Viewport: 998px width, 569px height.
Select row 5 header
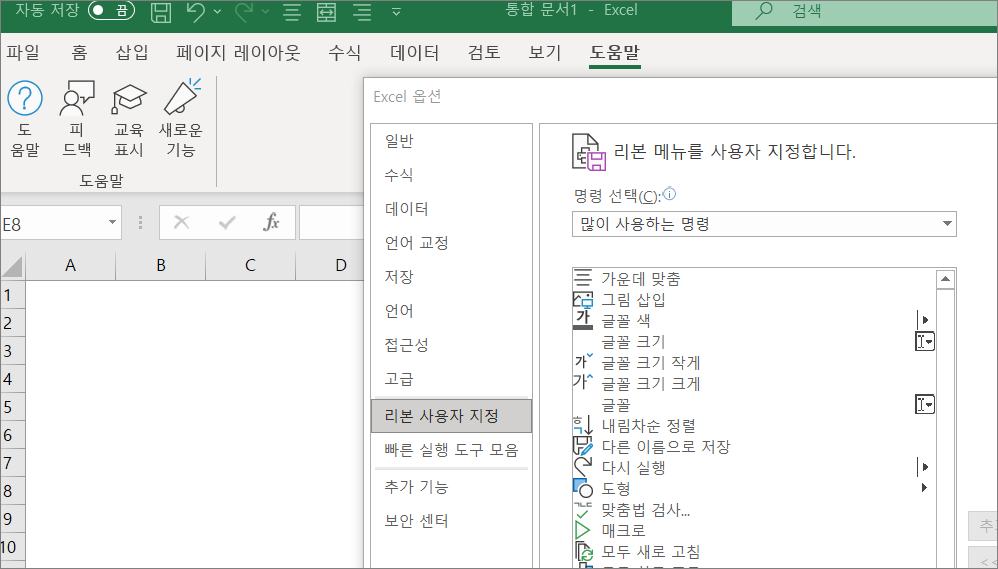pyautogui.click(x=12, y=407)
